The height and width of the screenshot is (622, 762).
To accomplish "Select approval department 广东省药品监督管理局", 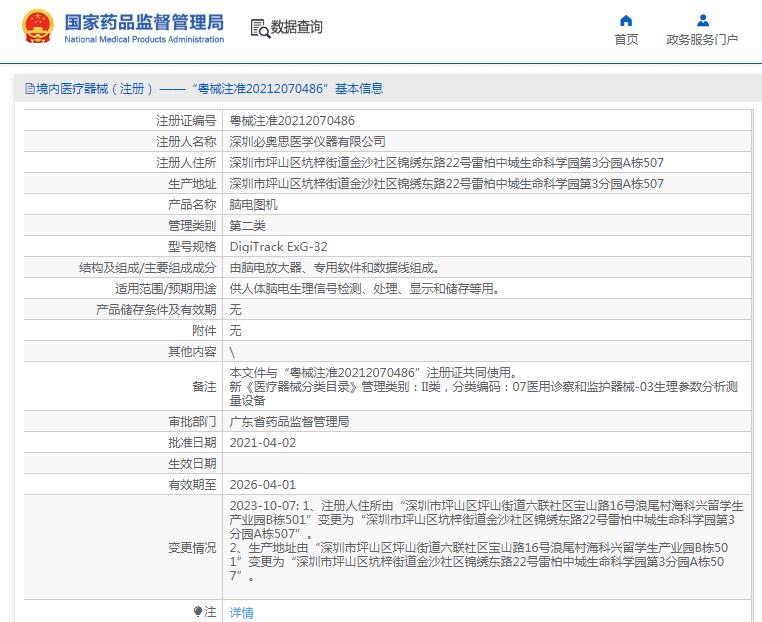I will pyautogui.click(x=289, y=422).
